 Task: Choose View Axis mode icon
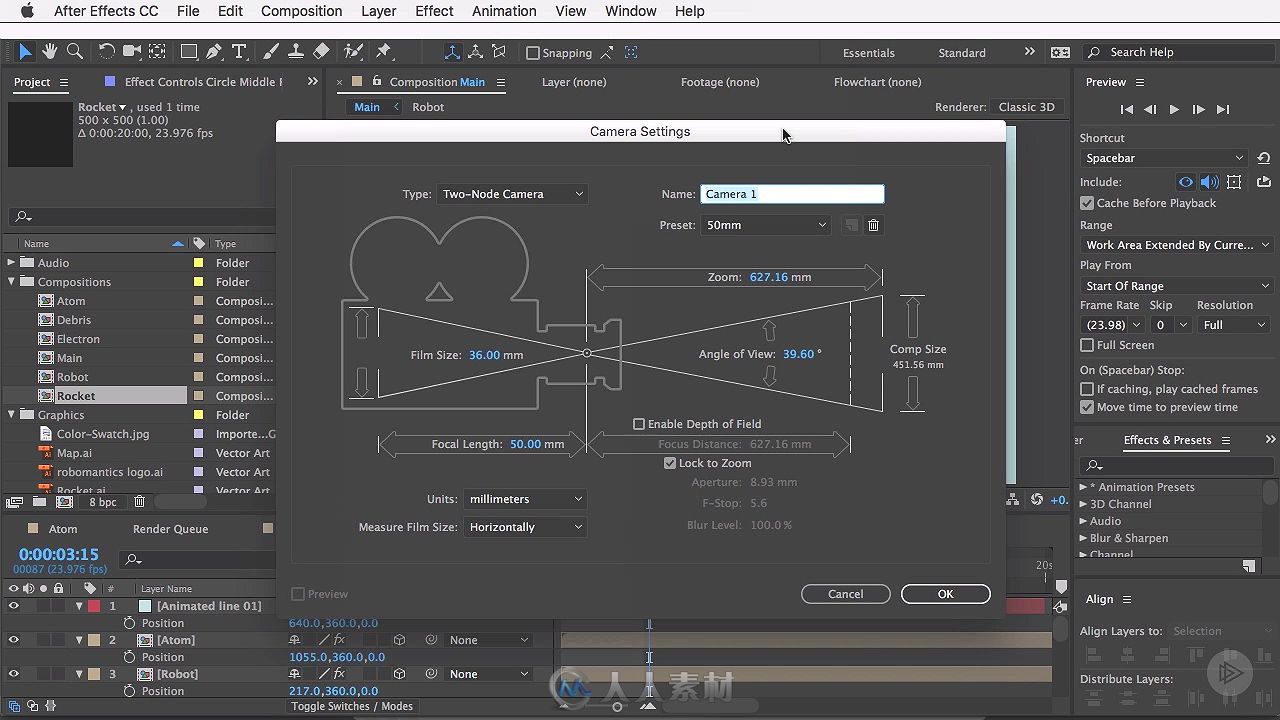[x=499, y=52]
